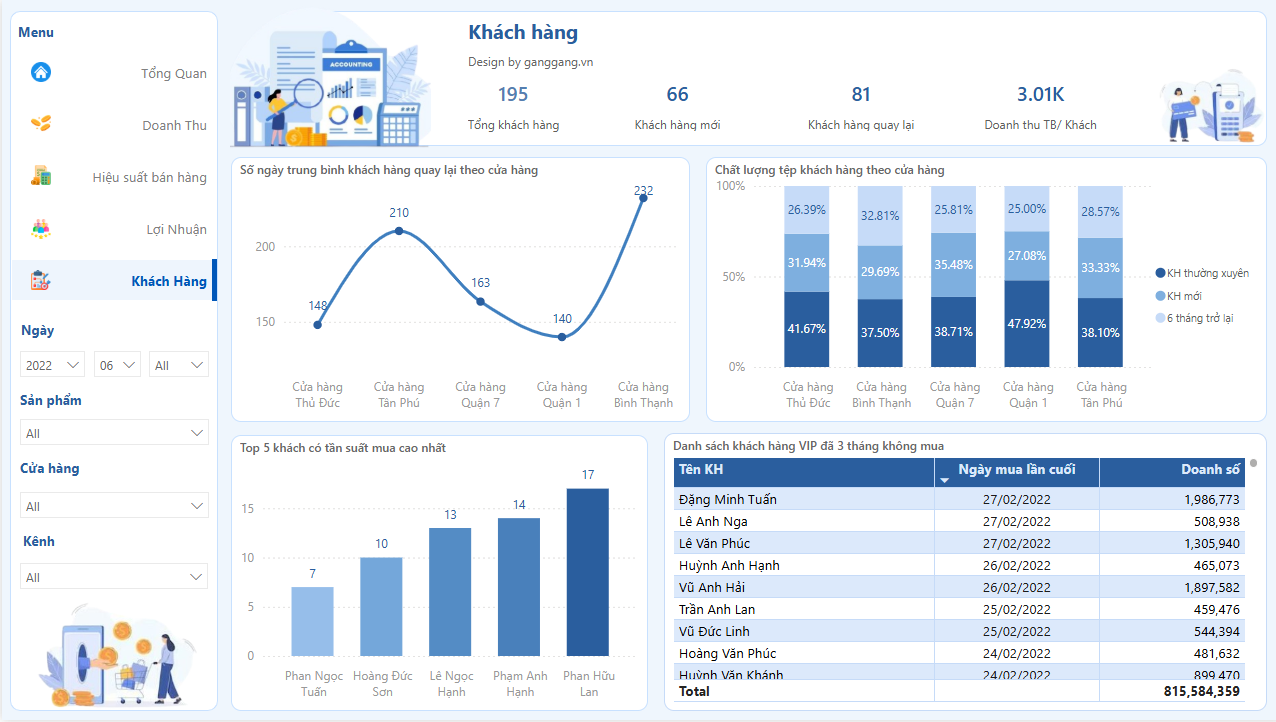
Task: Click the Lợi Nhuận people icon
Action: pos(41,229)
